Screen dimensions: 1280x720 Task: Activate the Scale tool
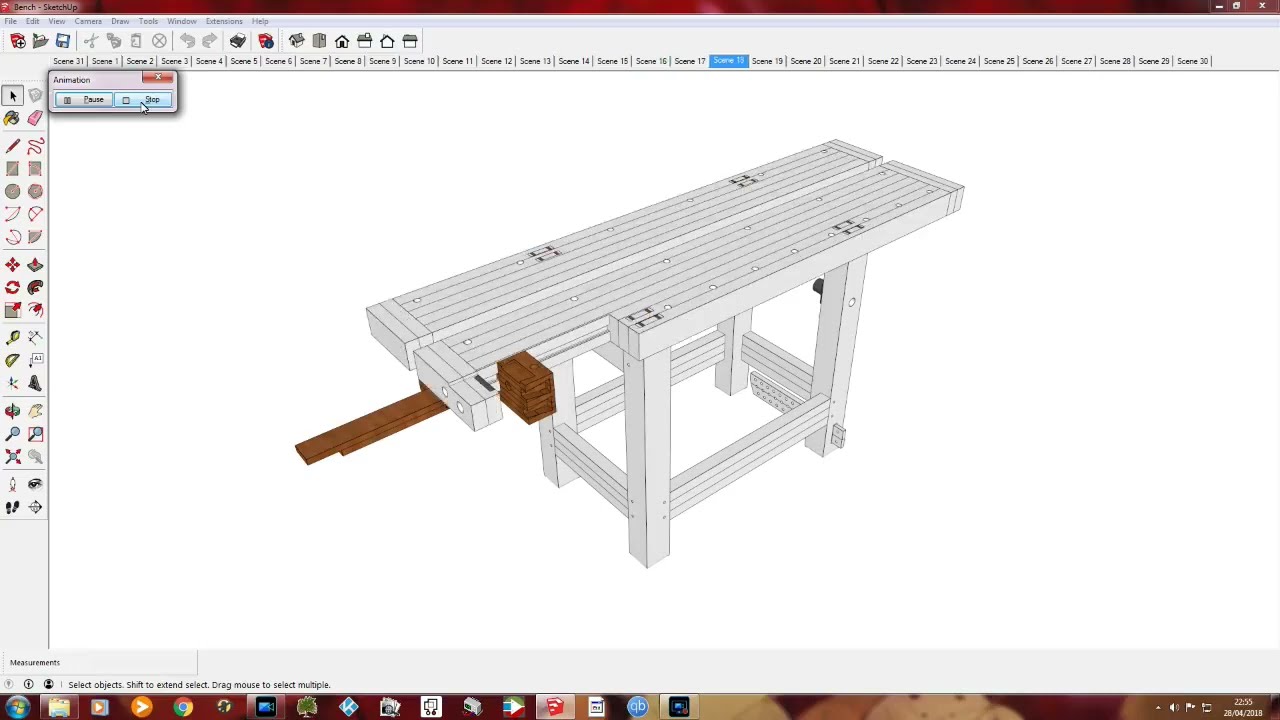click(13, 310)
